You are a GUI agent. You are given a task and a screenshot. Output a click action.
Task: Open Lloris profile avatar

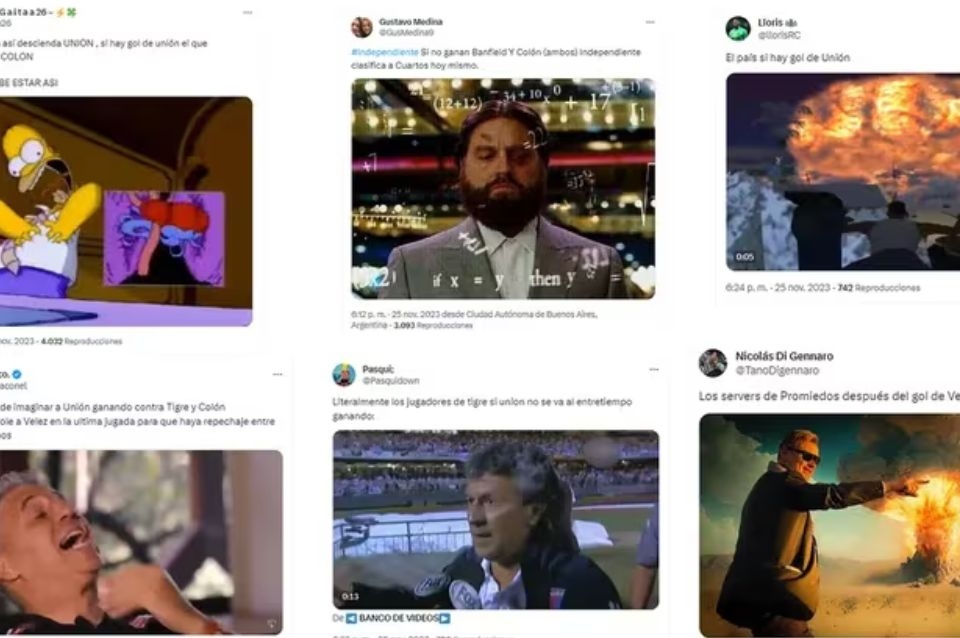(738, 29)
